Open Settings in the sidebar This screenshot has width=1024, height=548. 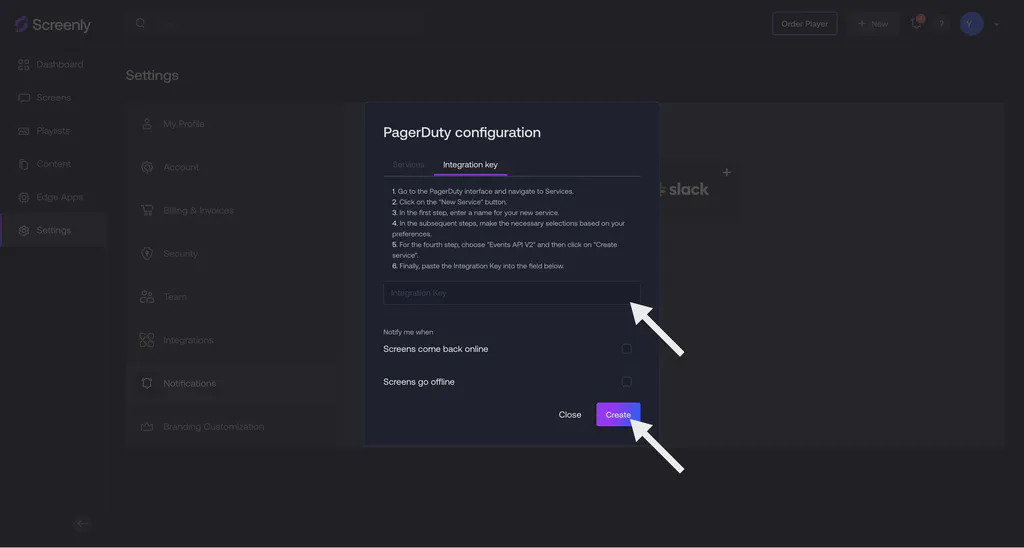pos(54,231)
